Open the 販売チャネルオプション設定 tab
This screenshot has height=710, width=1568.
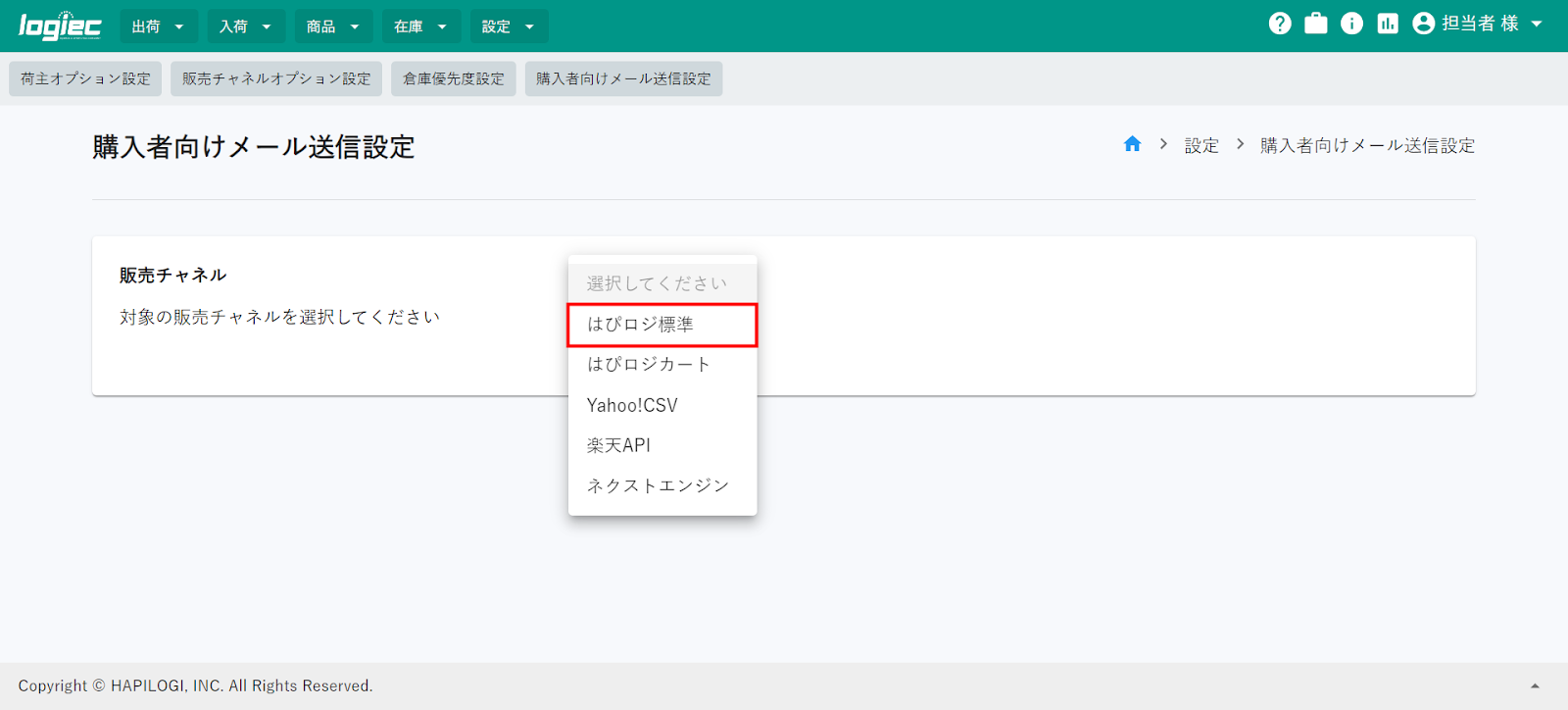click(276, 78)
